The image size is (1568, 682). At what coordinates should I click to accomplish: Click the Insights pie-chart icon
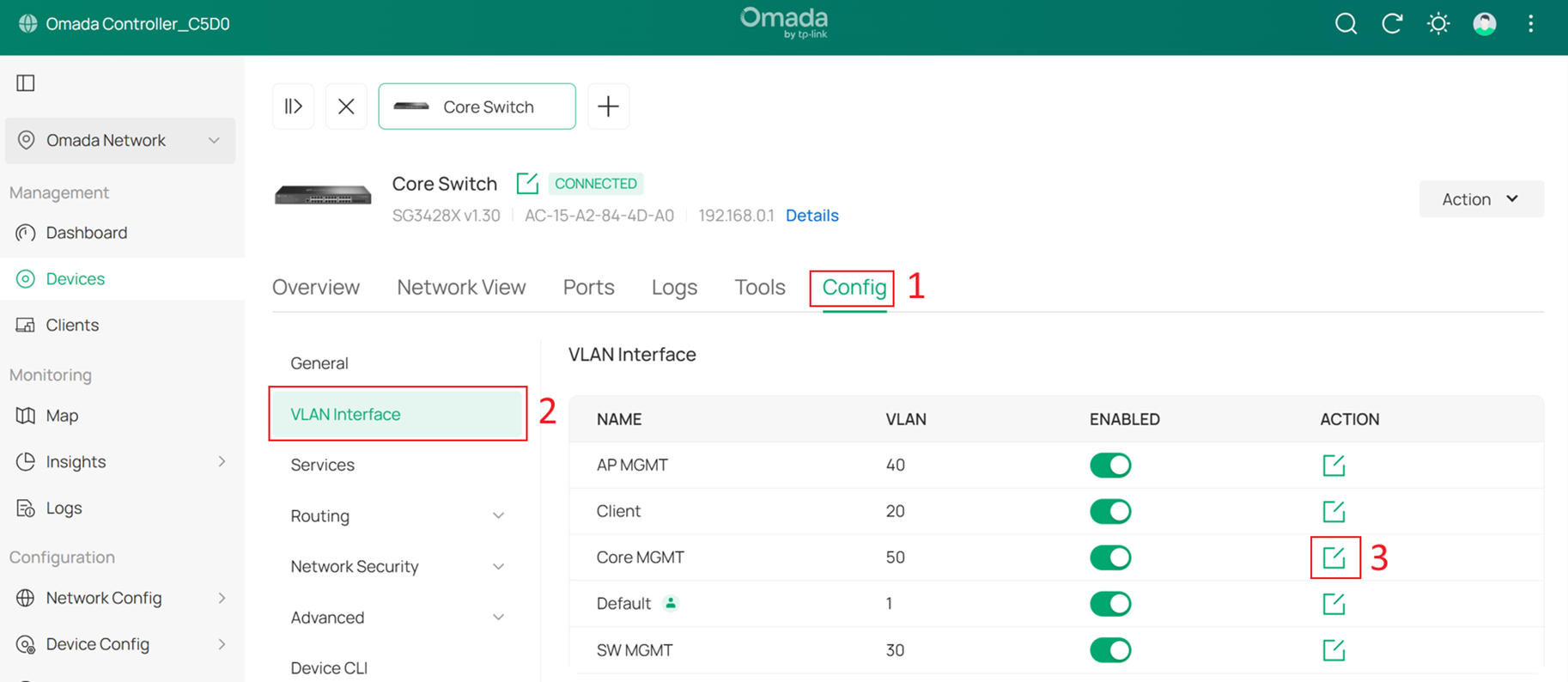click(26, 462)
